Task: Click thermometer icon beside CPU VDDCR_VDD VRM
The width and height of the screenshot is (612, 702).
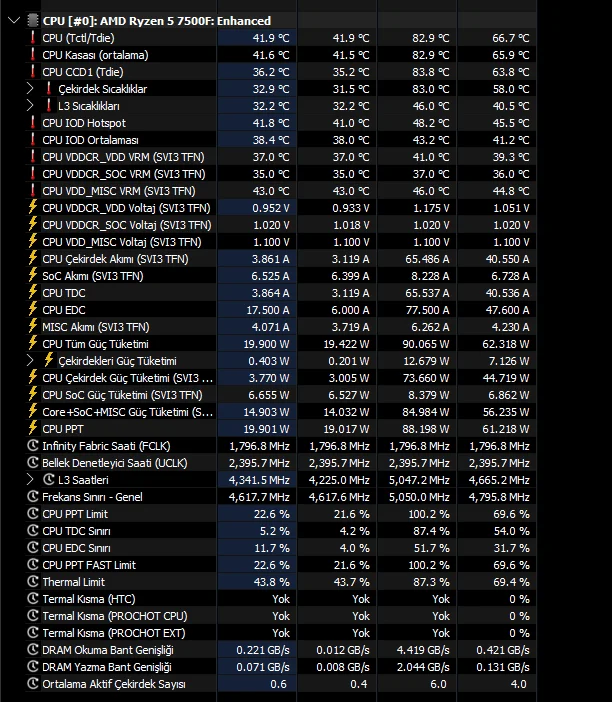Action: [33, 157]
